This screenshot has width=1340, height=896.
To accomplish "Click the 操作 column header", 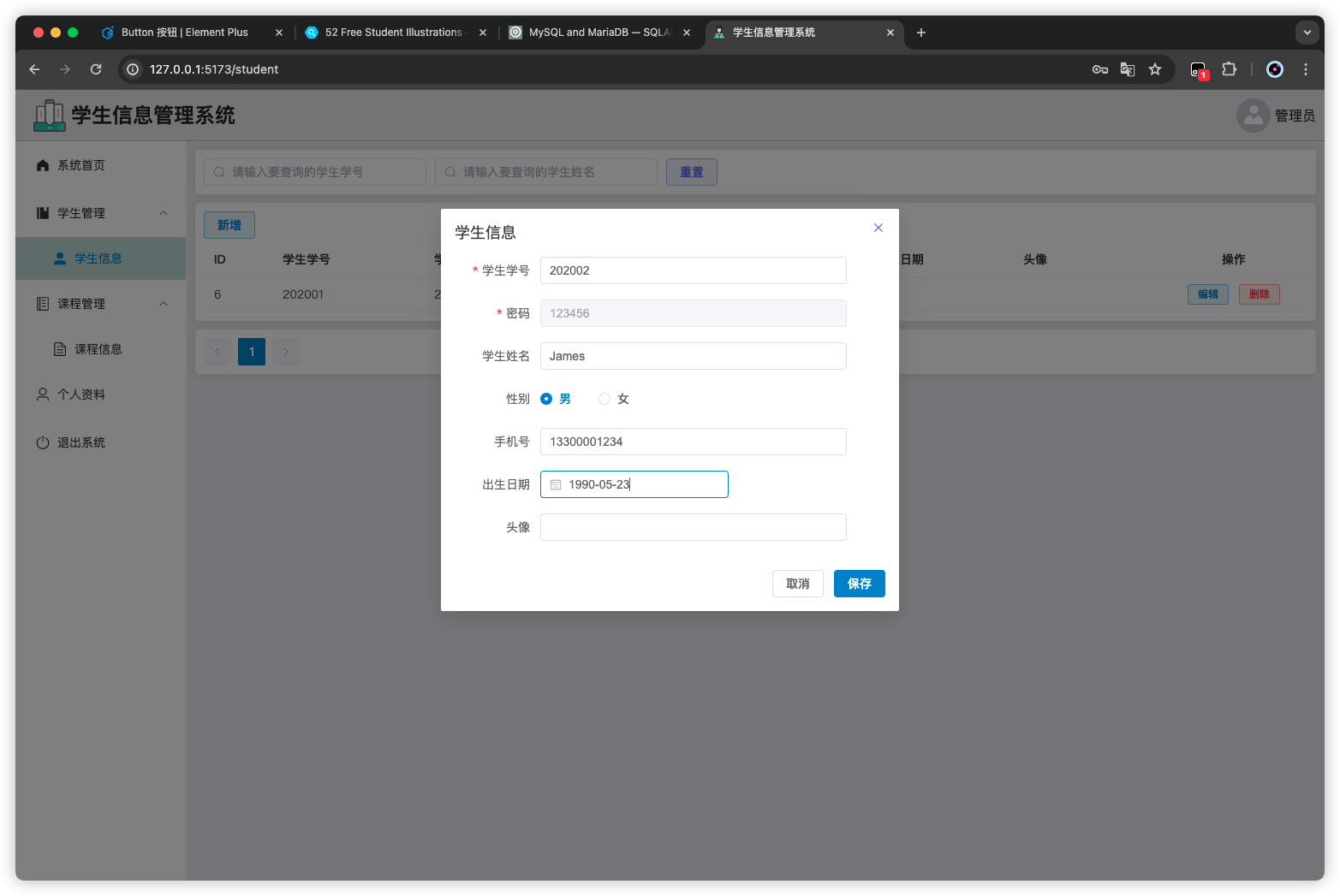I will 1234,259.
